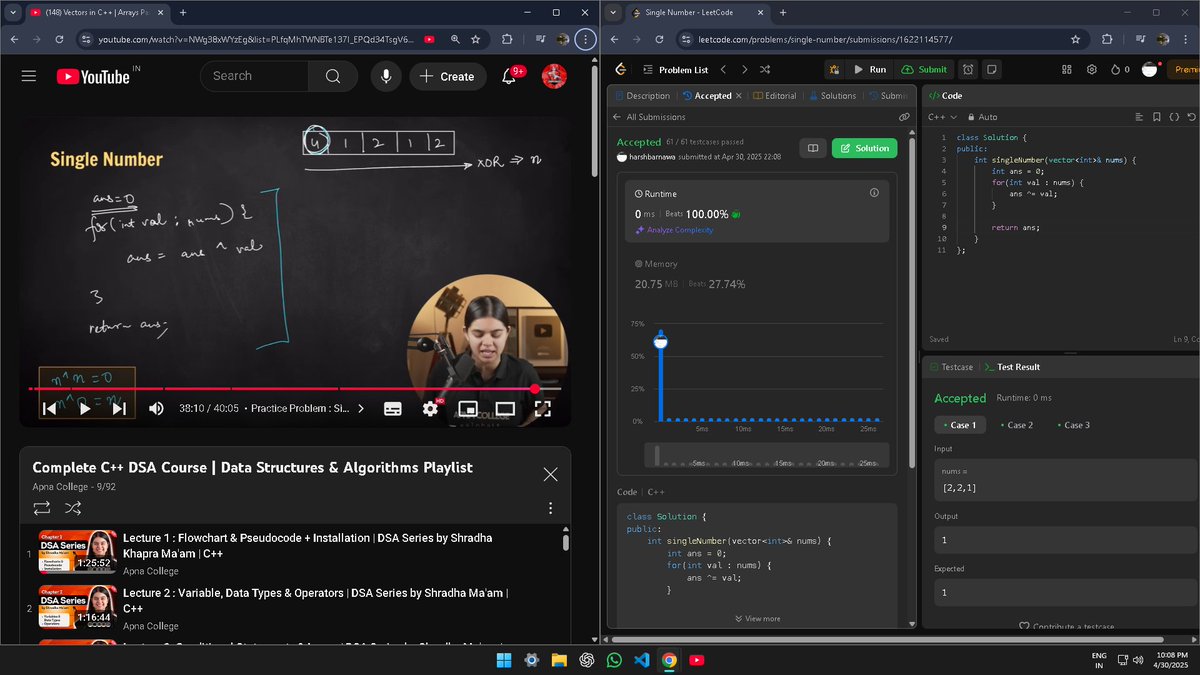Go back to All Submissions
This screenshot has width=1200, height=675.
tap(650, 117)
